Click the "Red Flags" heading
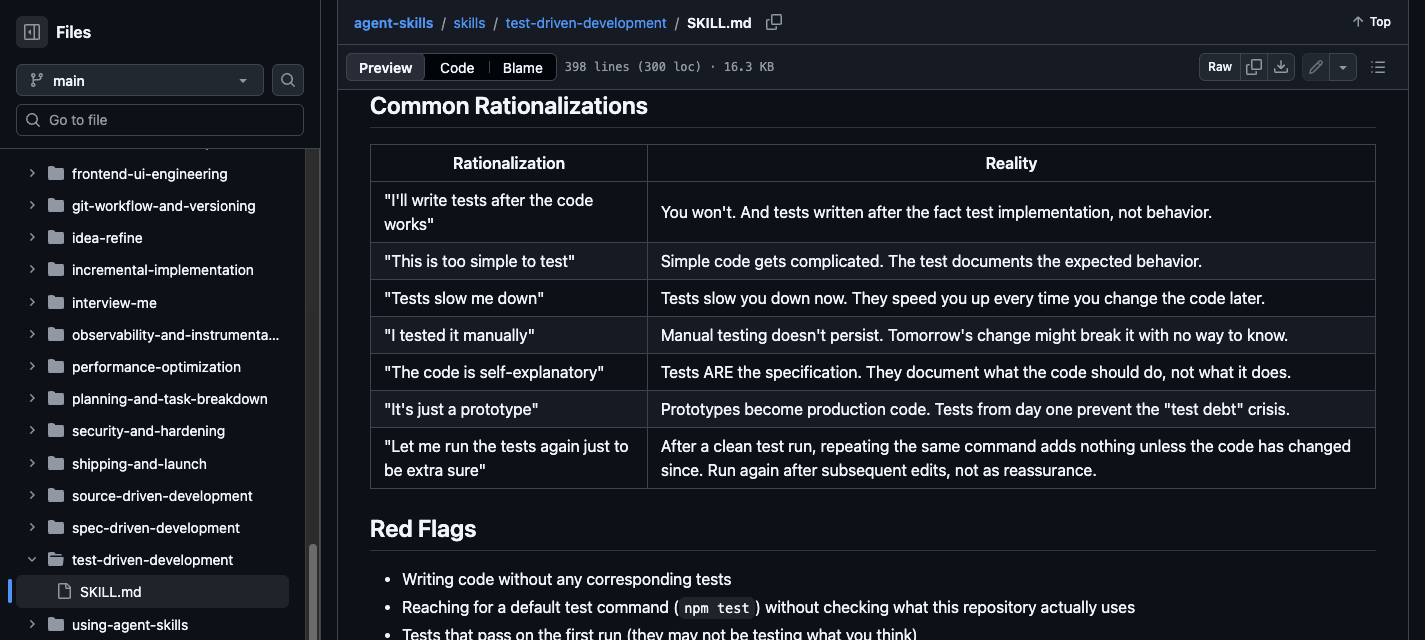The image size is (1425, 640). tap(423, 529)
